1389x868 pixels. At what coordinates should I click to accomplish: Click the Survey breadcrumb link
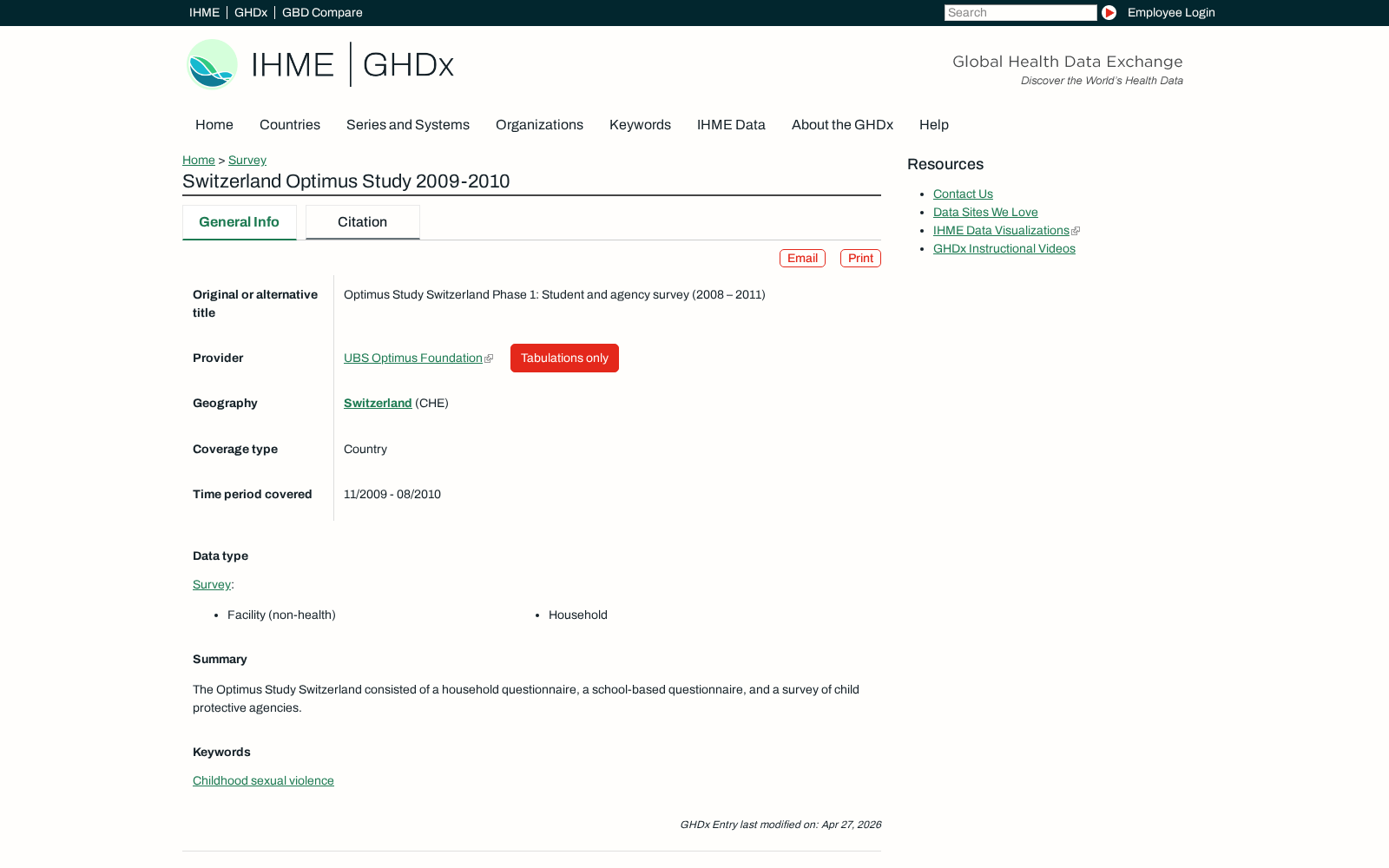click(x=247, y=160)
